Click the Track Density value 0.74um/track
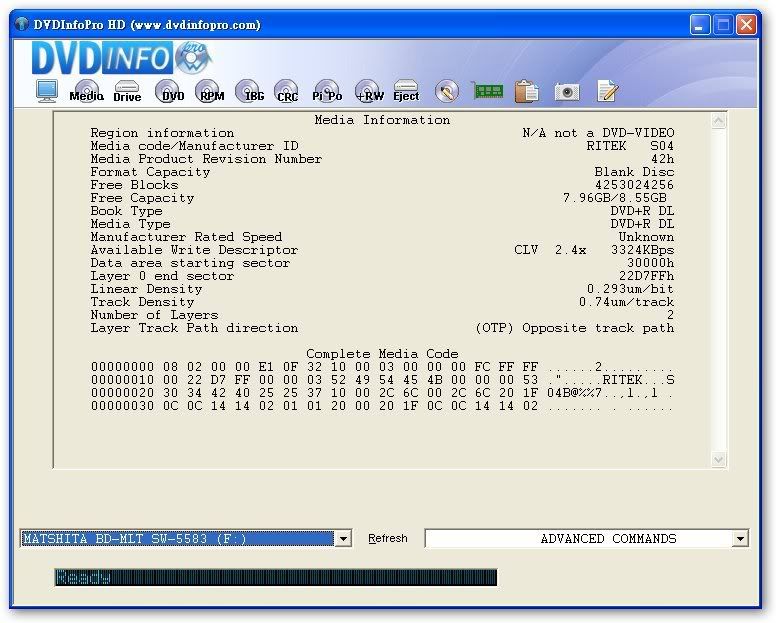The height and width of the screenshot is (623, 776). [626, 302]
